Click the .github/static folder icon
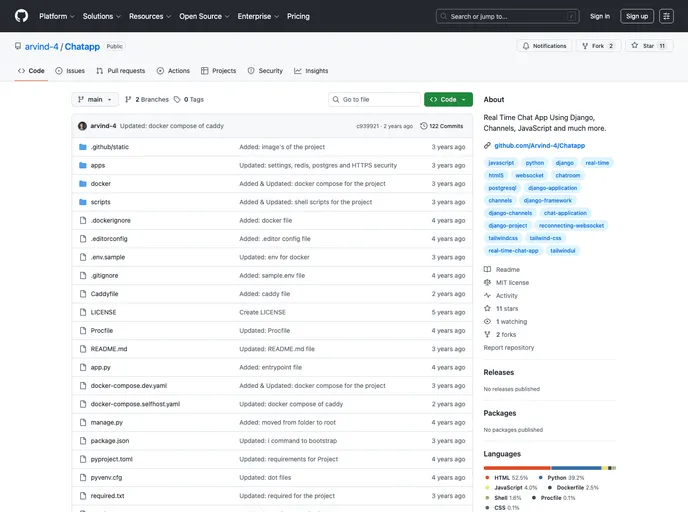This screenshot has width=688, height=512. coord(83,147)
